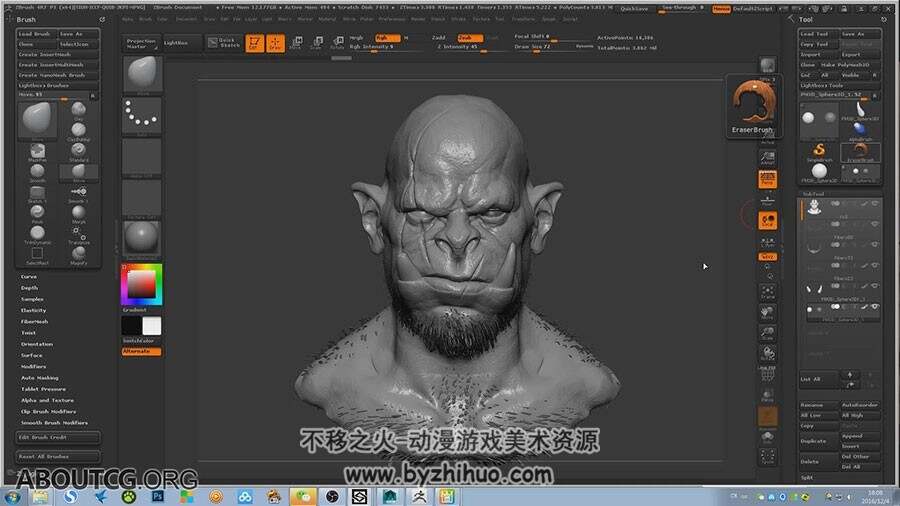
Task: Open the Zplugin menu
Action: click(549, 19)
